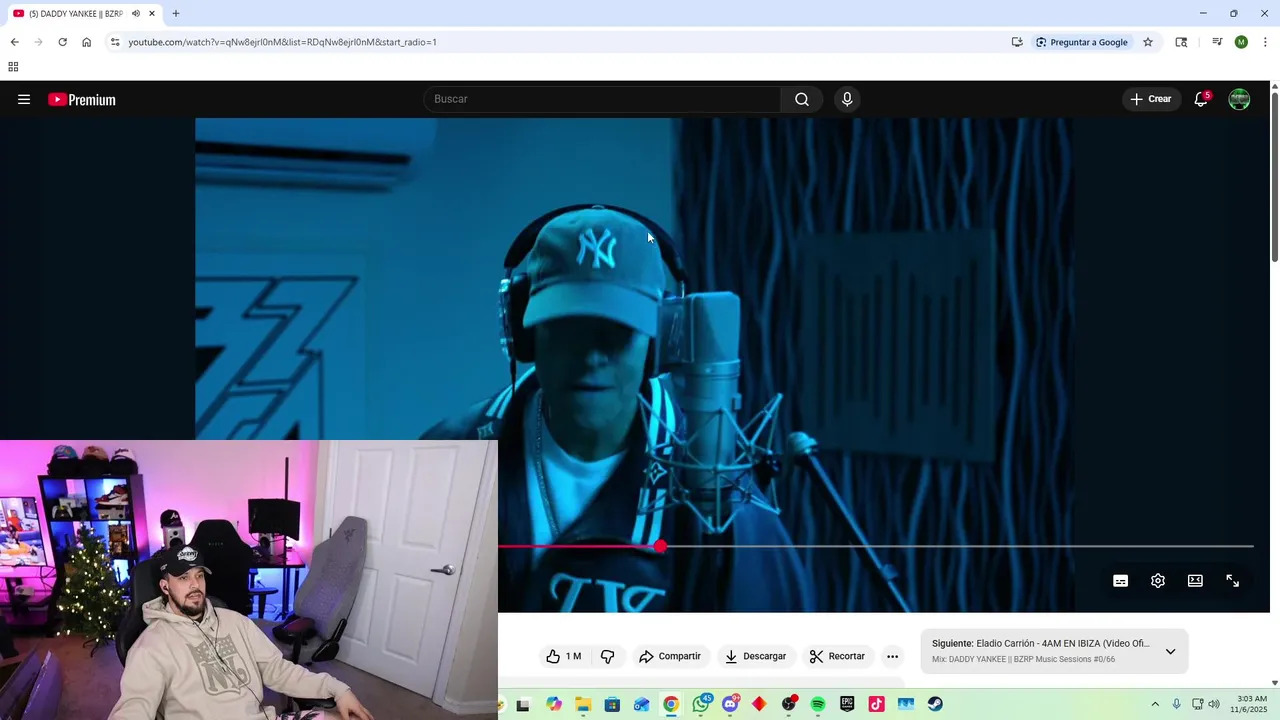Click the magnifier search button
This screenshot has width=1280, height=720.
point(802,99)
